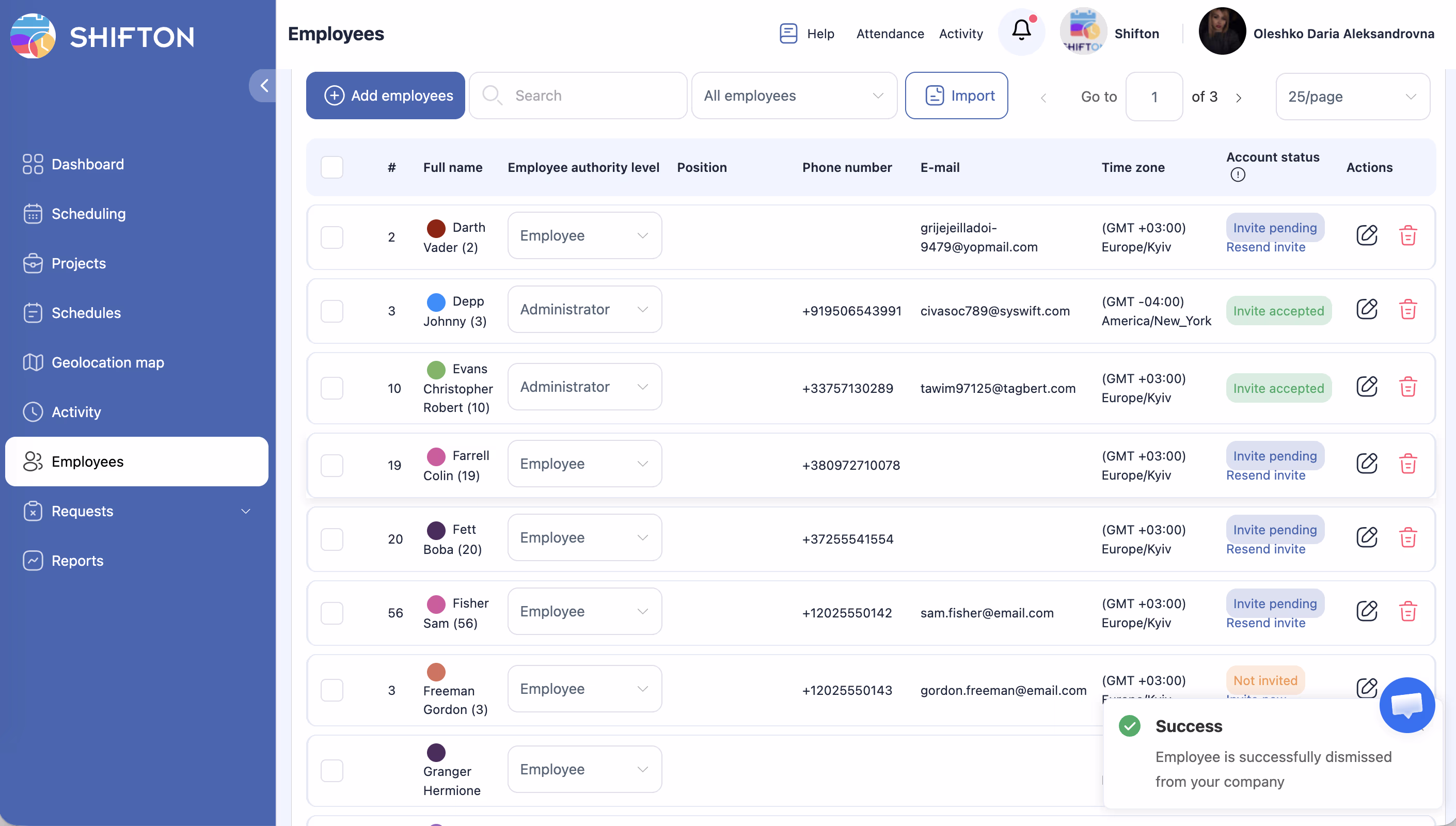Viewport: 1456px width, 826px height.
Task: Edit the Farrell Colin employee record
Action: pos(1366,464)
